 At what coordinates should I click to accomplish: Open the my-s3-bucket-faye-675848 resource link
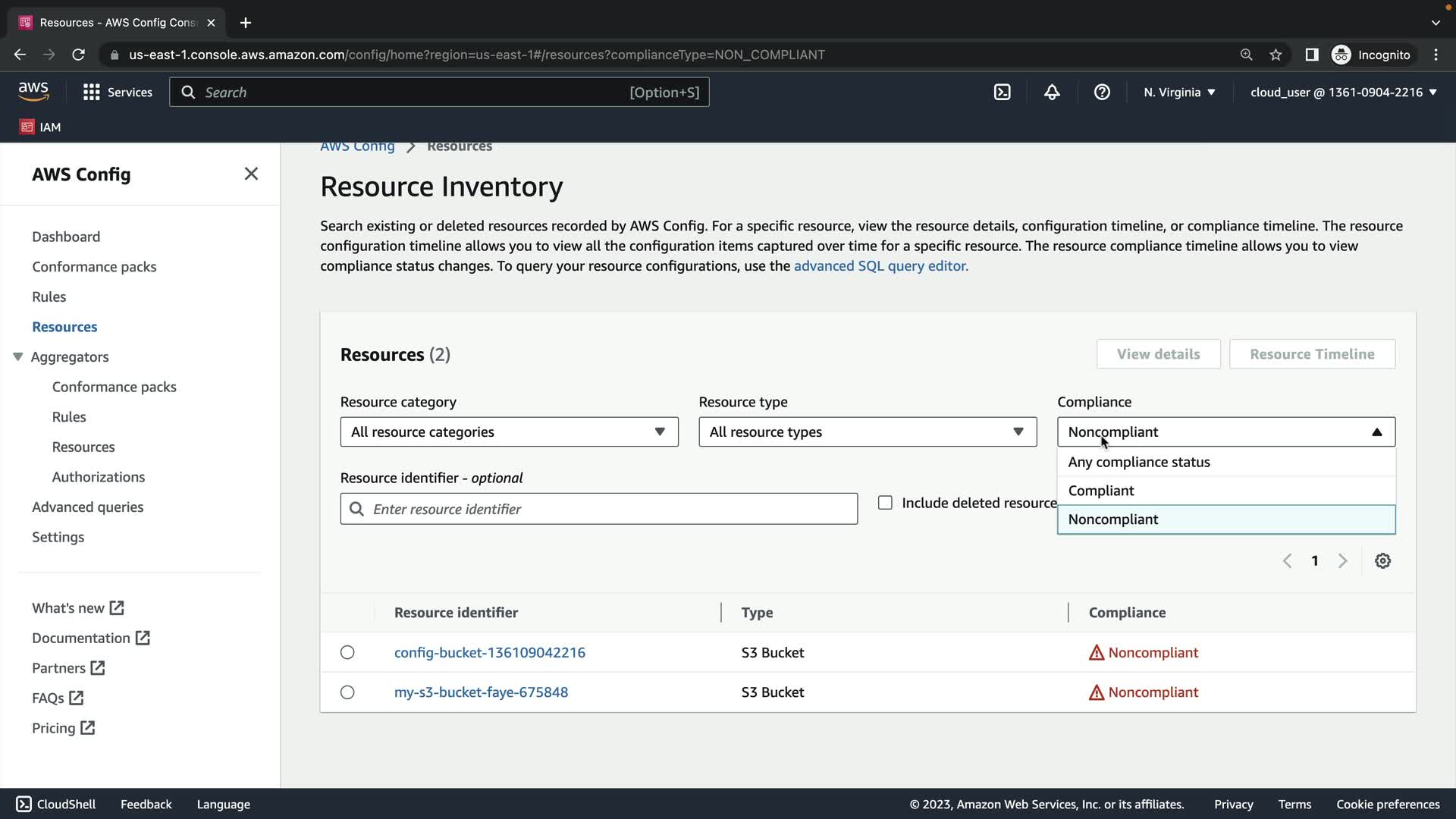point(481,692)
